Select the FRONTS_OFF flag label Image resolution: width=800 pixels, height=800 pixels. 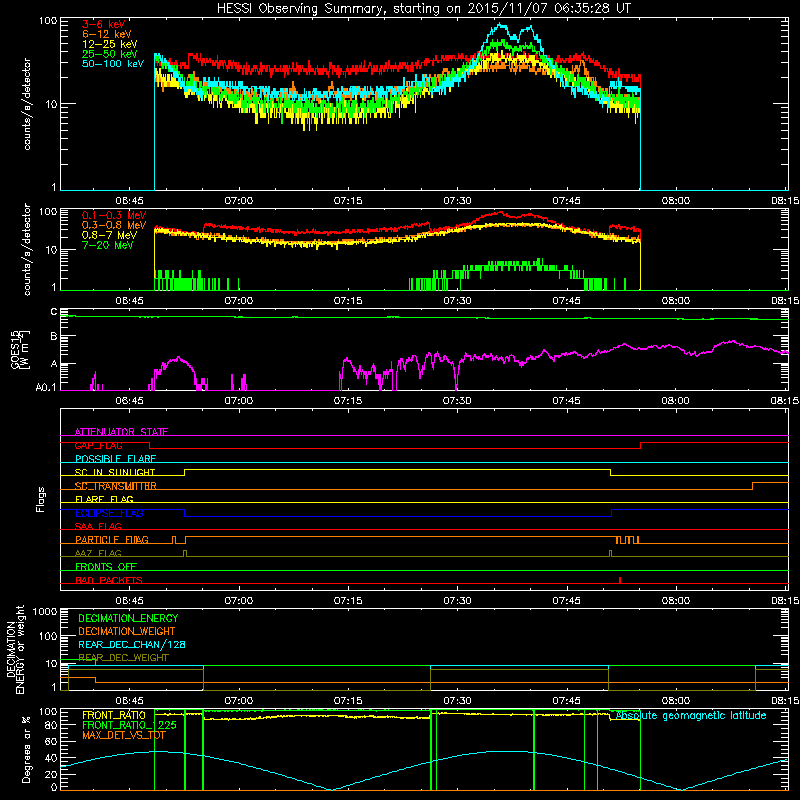click(106, 566)
